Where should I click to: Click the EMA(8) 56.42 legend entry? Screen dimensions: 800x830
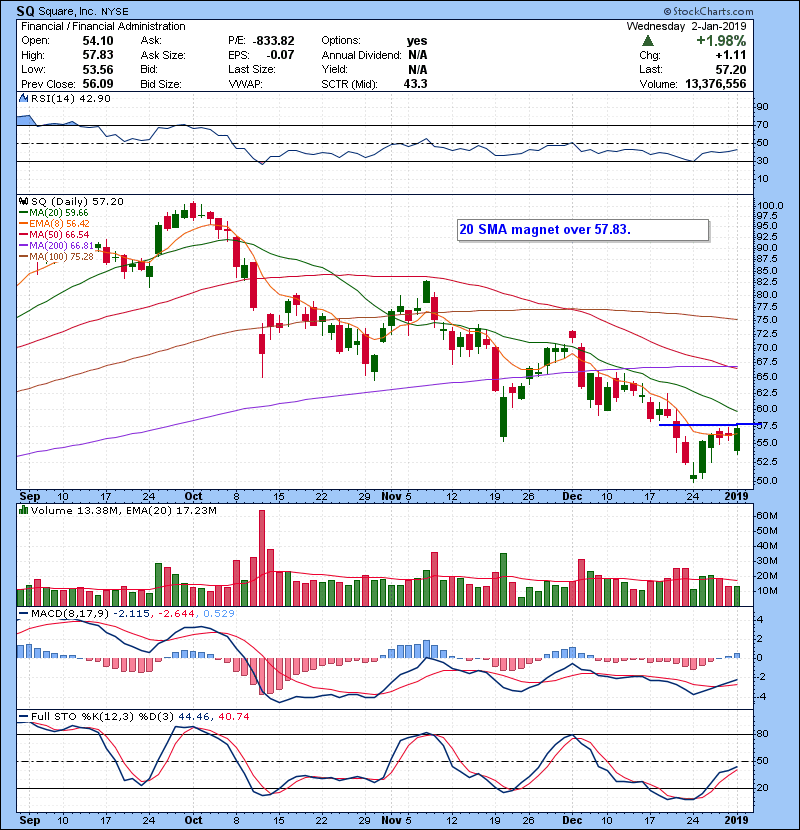point(54,224)
